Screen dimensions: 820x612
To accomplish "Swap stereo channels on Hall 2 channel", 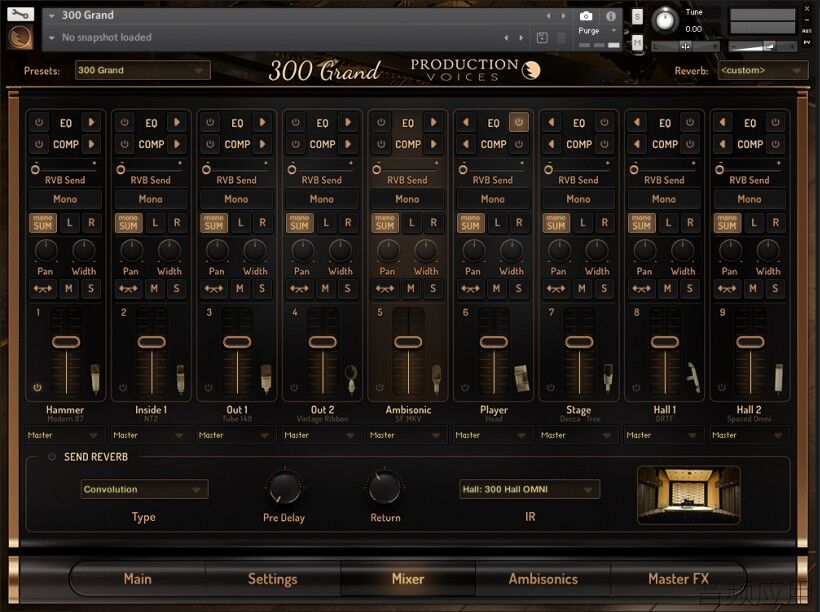I will 726,289.
